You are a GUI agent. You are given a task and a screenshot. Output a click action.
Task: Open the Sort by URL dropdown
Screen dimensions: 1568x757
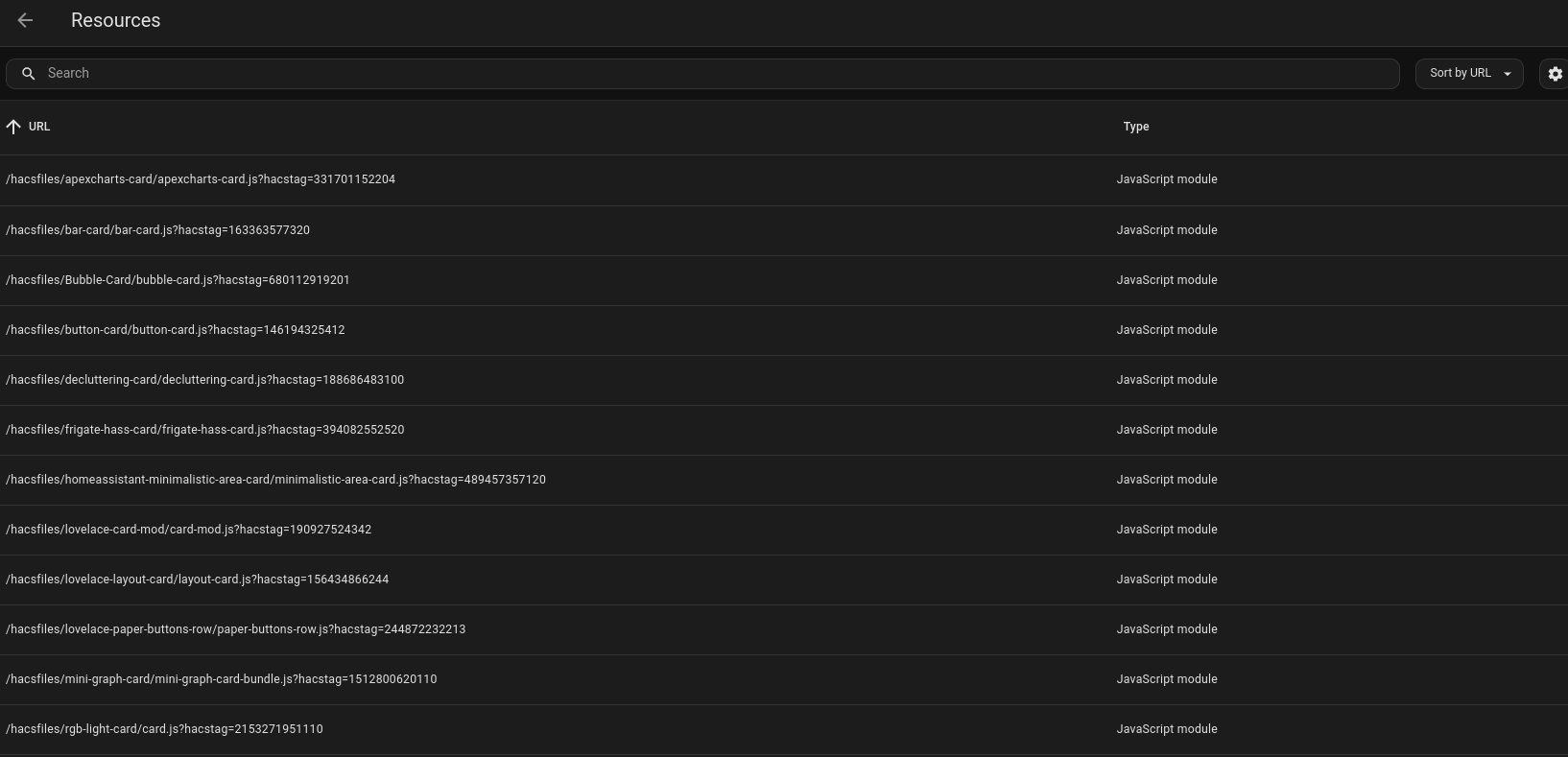click(x=1469, y=74)
